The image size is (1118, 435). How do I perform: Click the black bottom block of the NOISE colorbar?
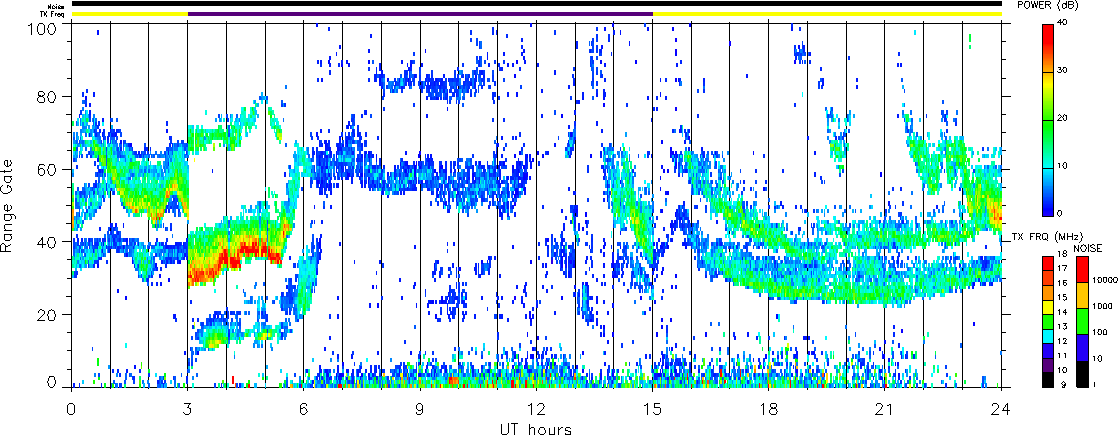pyautogui.click(x=1083, y=374)
